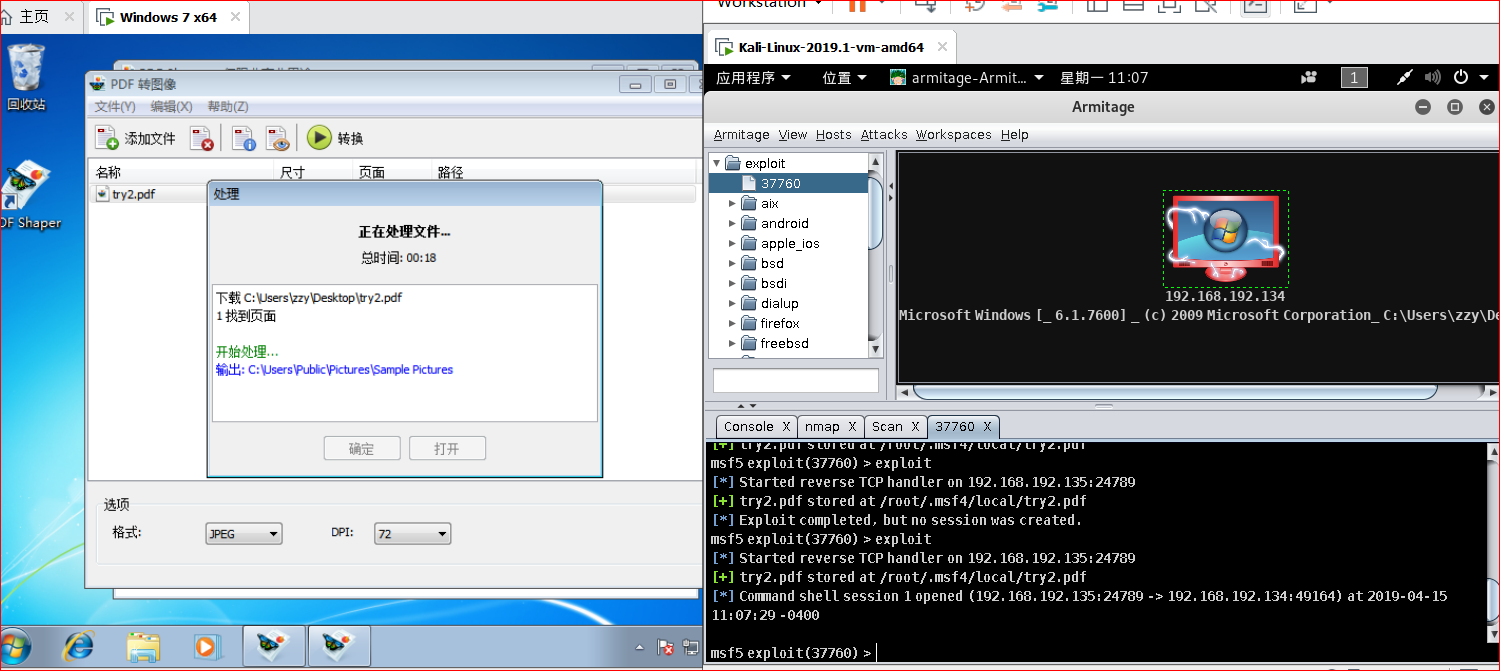Open the Recycle Bin desktop icon
Screen dimensions: 1500x671
coord(26,77)
